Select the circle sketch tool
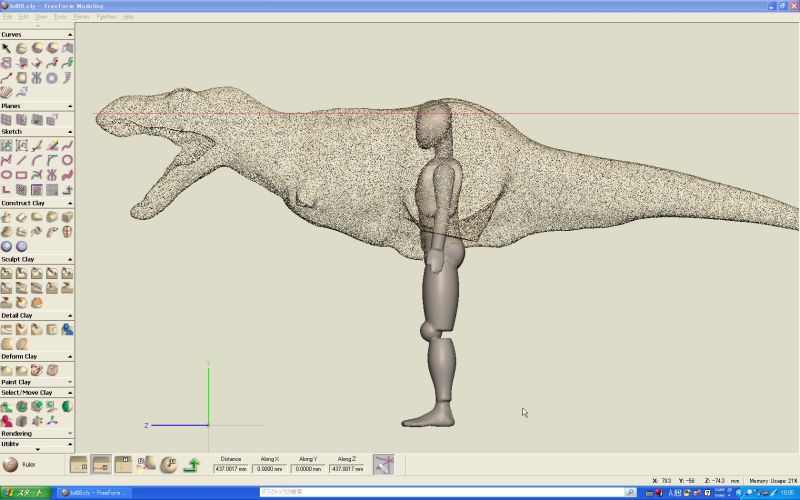The width and height of the screenshot is (800, 500). tap(67, 160)
